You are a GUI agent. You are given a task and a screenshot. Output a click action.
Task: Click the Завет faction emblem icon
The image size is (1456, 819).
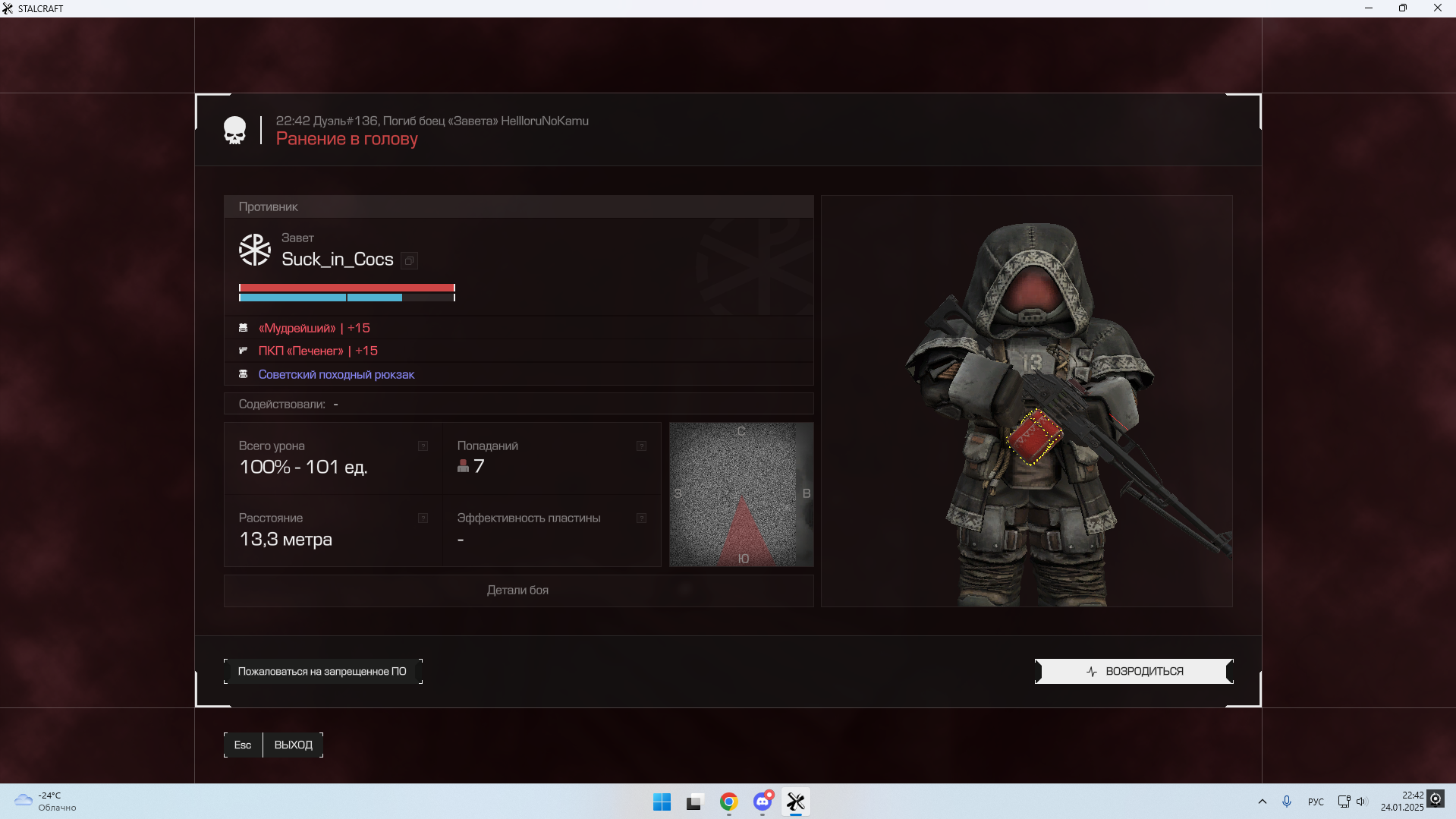255,250
